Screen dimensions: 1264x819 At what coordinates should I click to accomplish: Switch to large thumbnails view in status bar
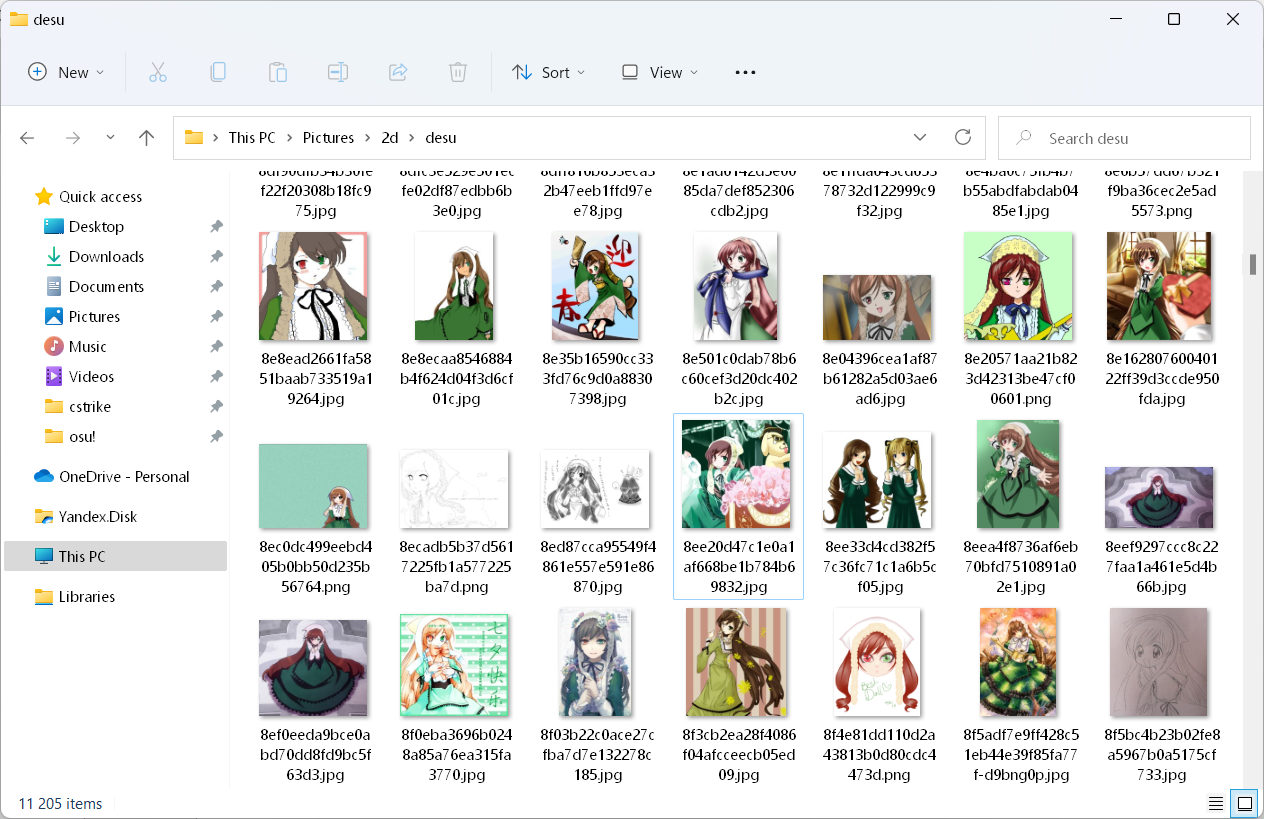click(x=1244, y=803)
